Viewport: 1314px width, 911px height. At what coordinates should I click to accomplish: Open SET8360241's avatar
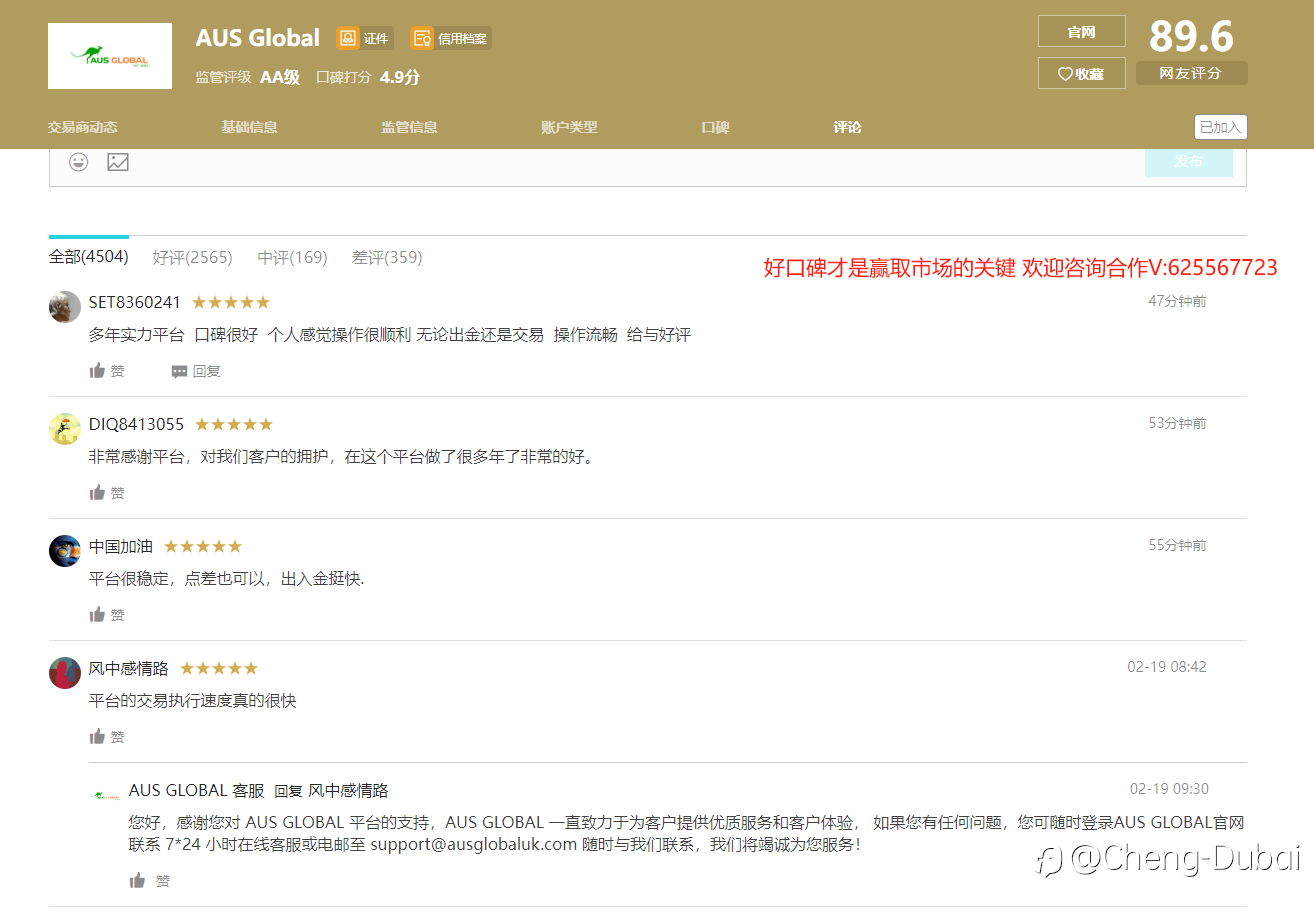pyautogui.click(x=65, y=307)
